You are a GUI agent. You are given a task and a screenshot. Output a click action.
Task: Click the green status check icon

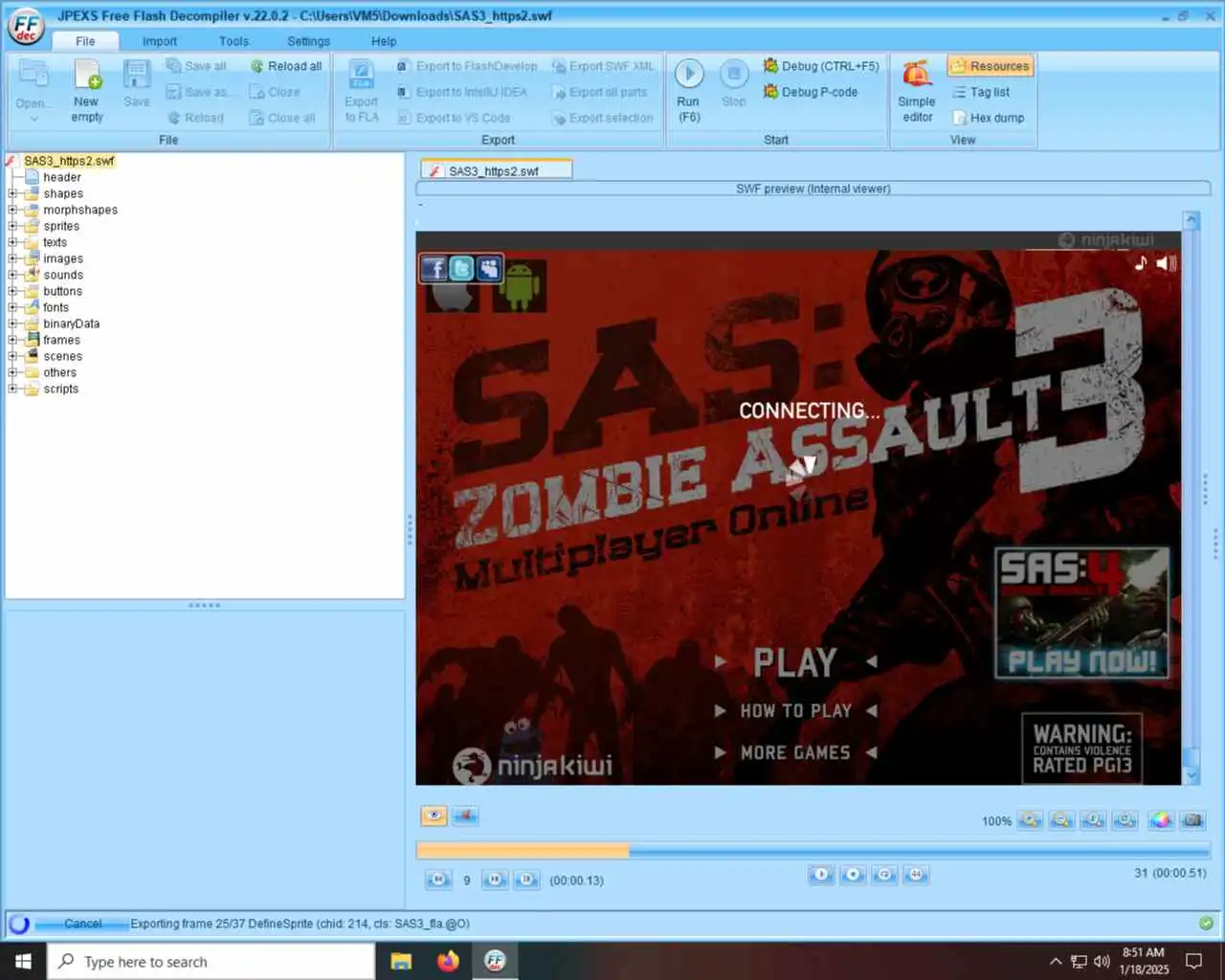click(x=1206, y=924)
